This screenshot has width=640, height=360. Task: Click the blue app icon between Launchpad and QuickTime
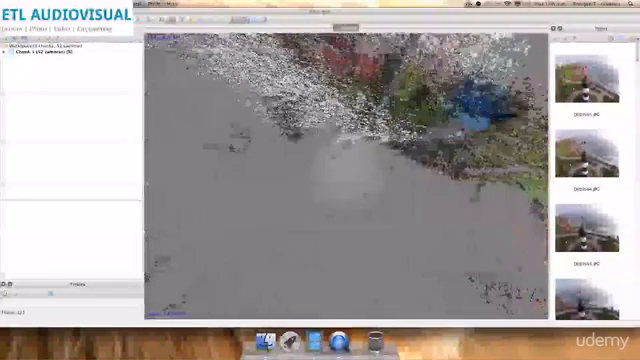[x=314, y=341]
